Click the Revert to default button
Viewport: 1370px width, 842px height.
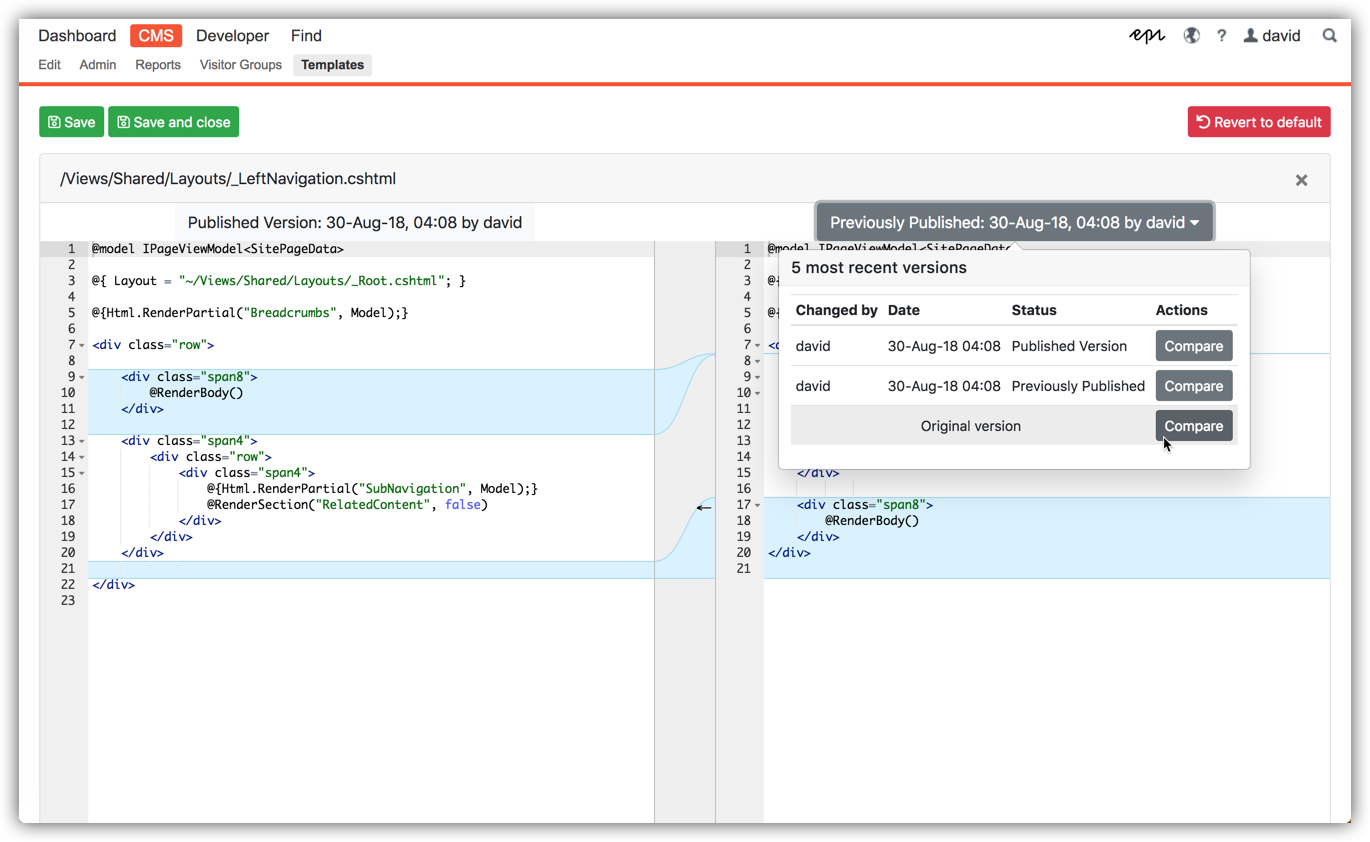[1258, 122]
